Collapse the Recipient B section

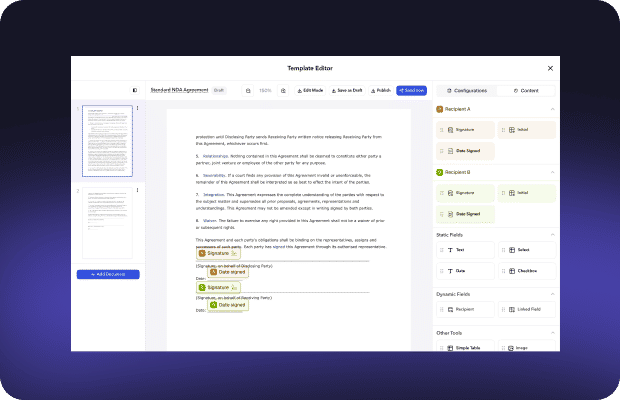coord(552,172)
